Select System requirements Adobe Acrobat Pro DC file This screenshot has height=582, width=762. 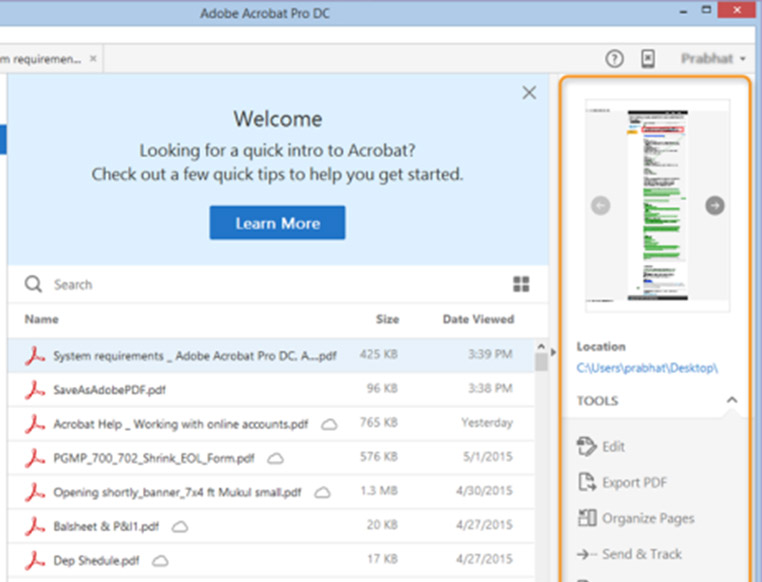click(271, 355)
